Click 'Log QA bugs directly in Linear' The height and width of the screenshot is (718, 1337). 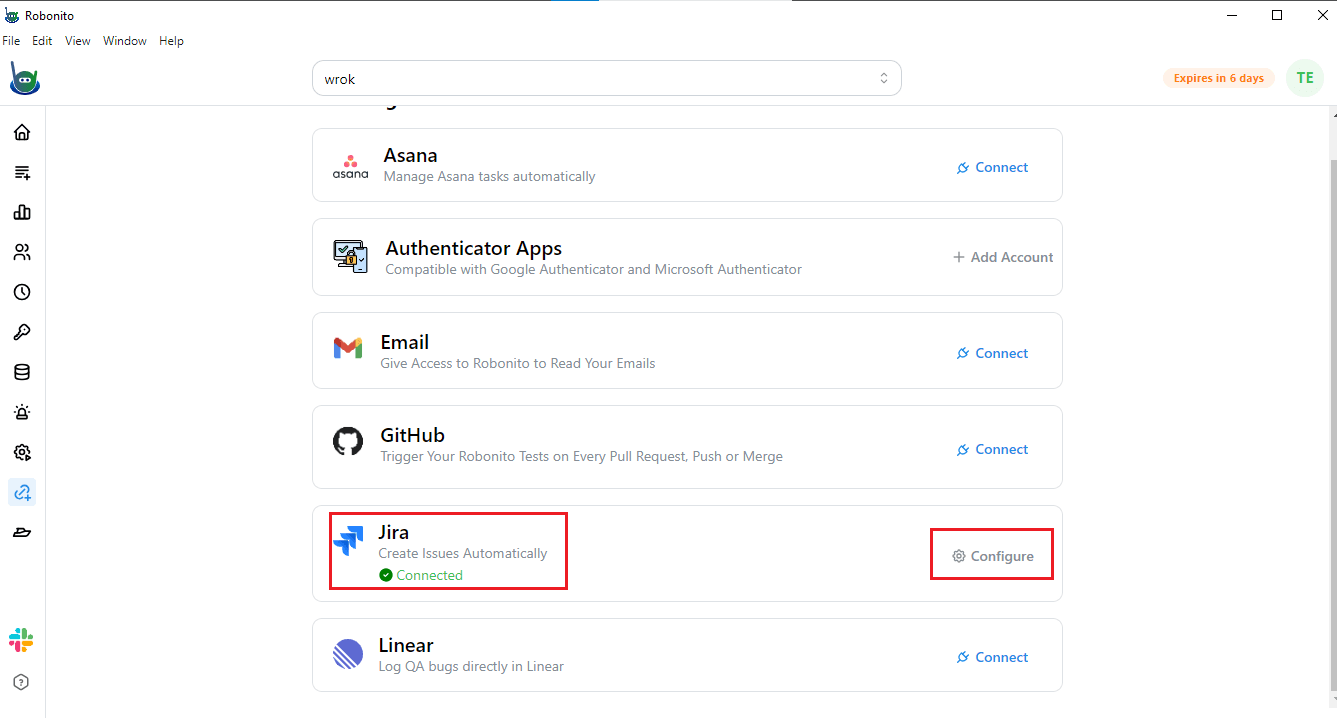click(x=471, y=666)
